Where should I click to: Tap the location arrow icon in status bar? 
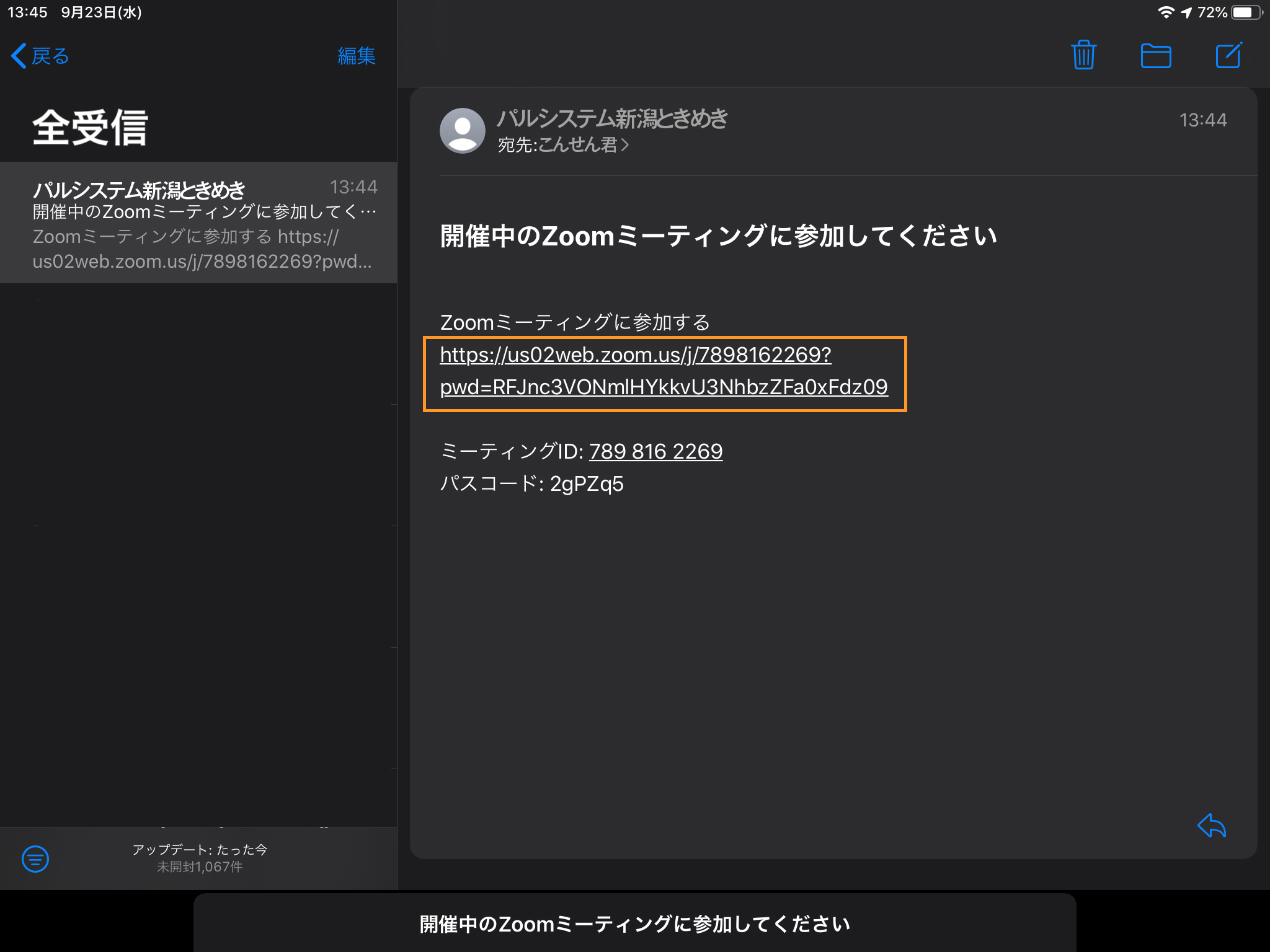pos(1186,12)
